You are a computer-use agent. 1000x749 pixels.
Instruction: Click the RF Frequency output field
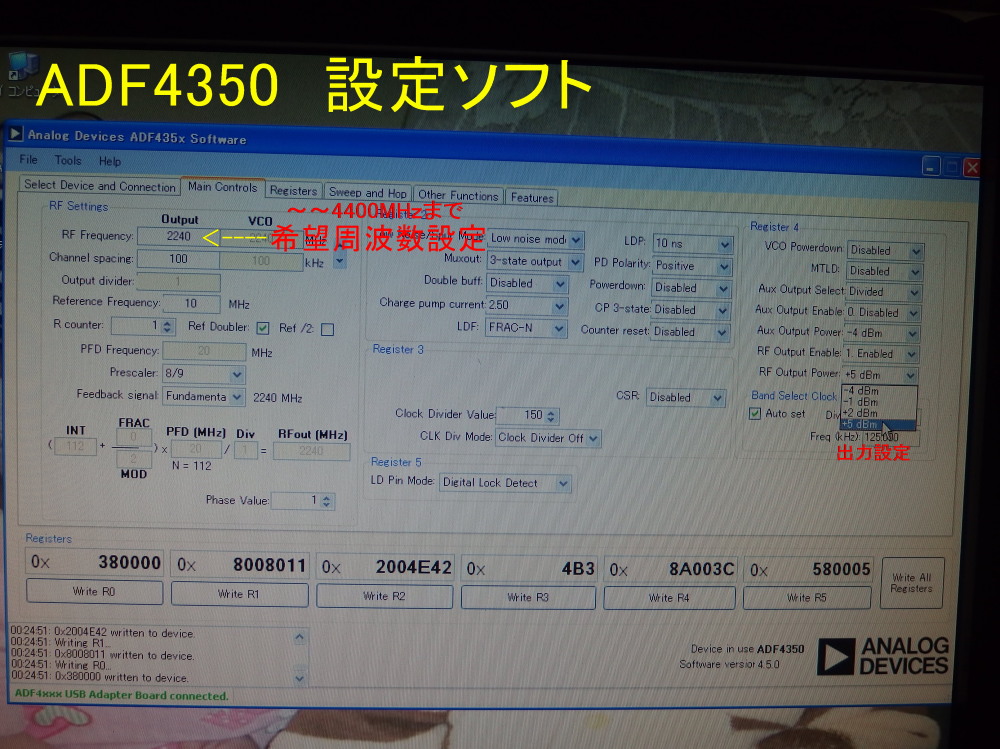point(179,236)
